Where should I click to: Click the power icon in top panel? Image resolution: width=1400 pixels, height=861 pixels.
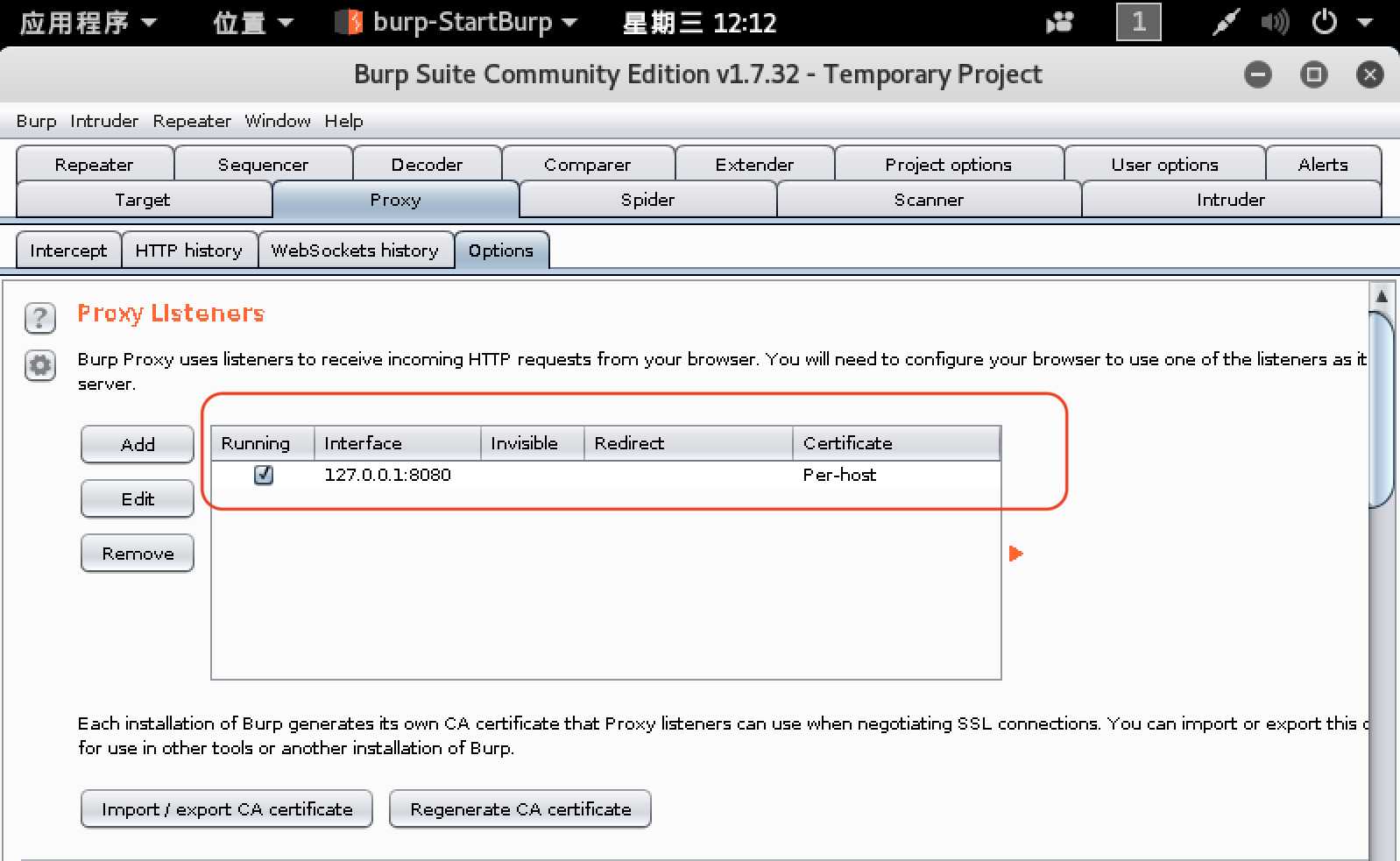[1324, 22]
